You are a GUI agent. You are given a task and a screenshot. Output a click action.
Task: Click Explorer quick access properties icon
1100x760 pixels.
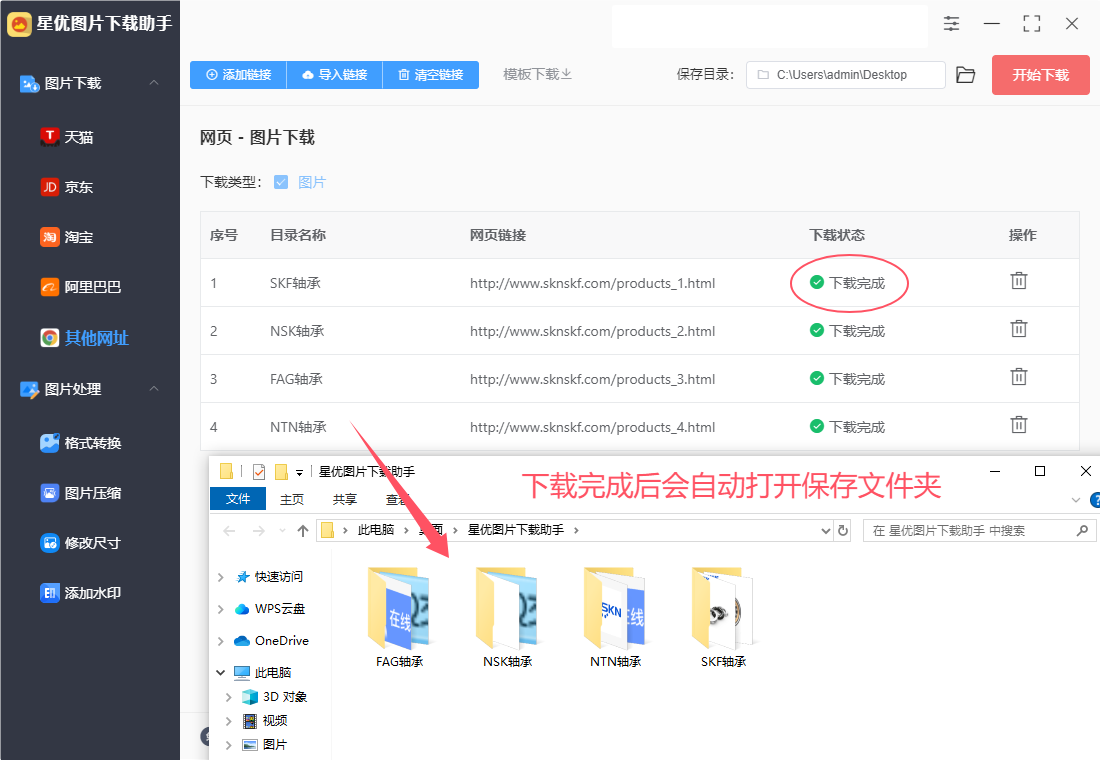(259, 472)
